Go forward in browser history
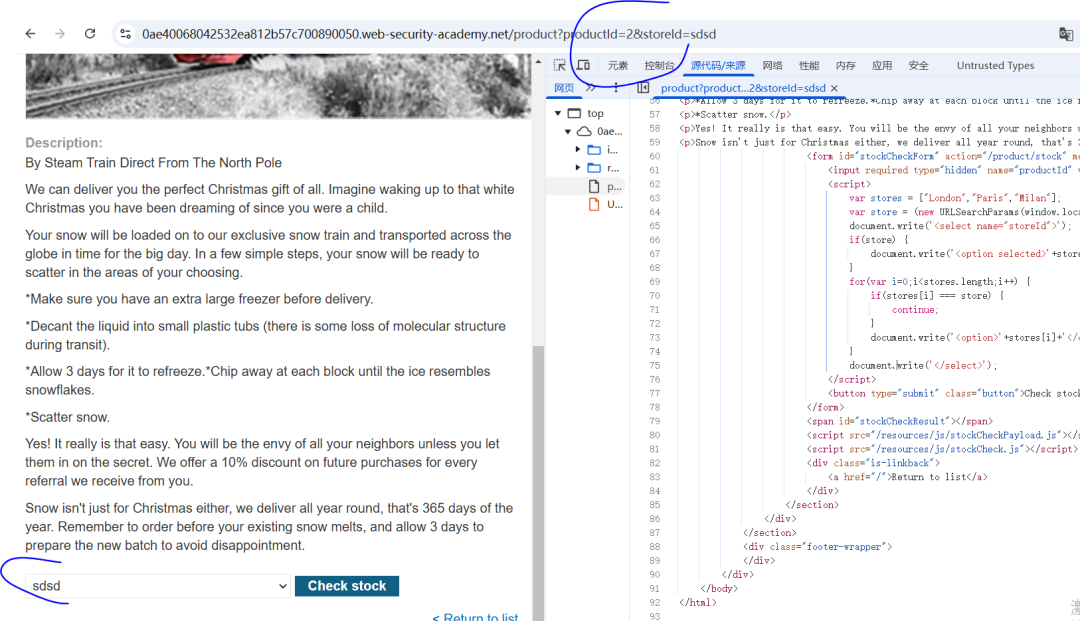 [60, 34]
